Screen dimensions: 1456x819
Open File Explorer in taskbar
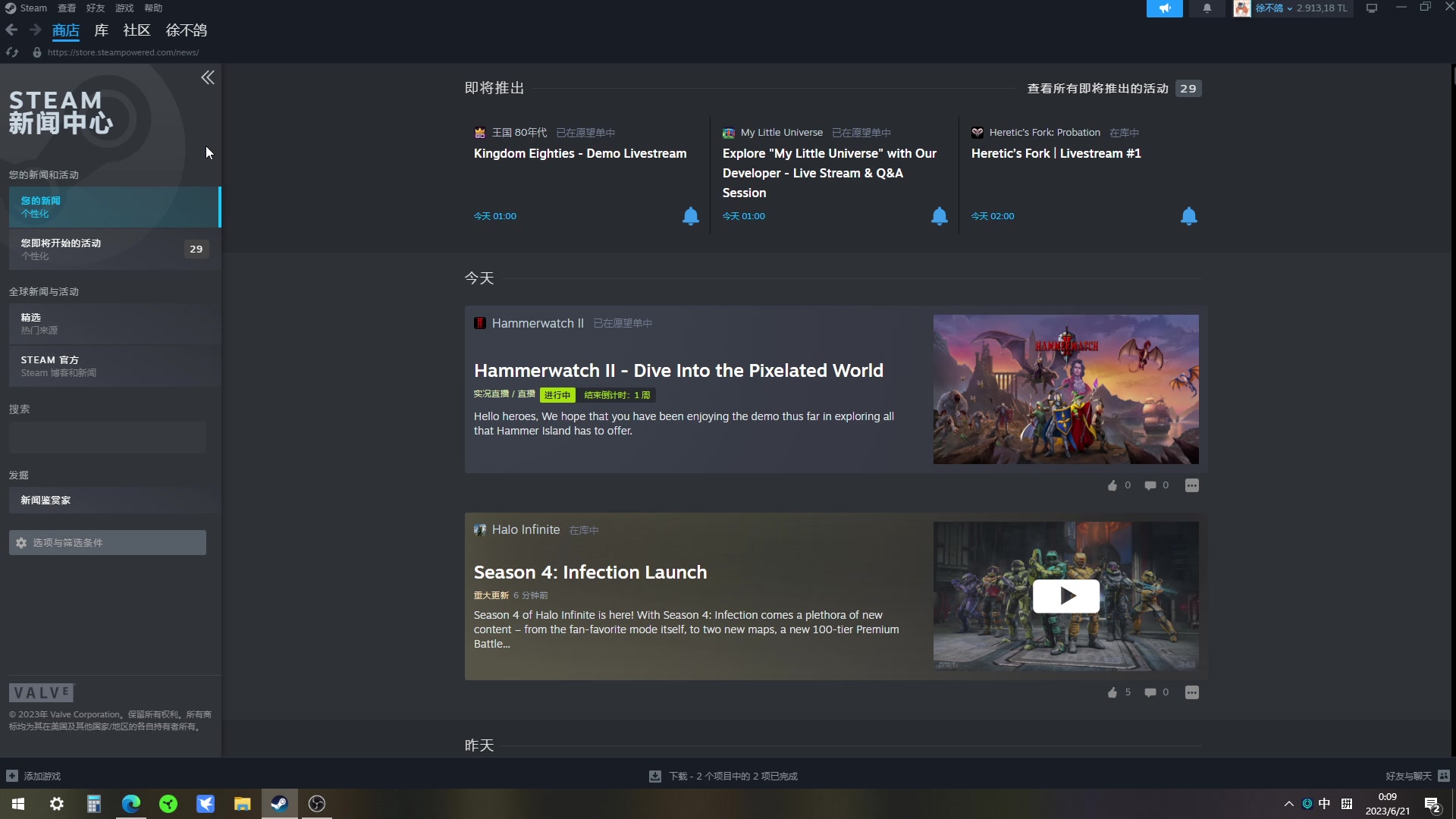[242, 804]
